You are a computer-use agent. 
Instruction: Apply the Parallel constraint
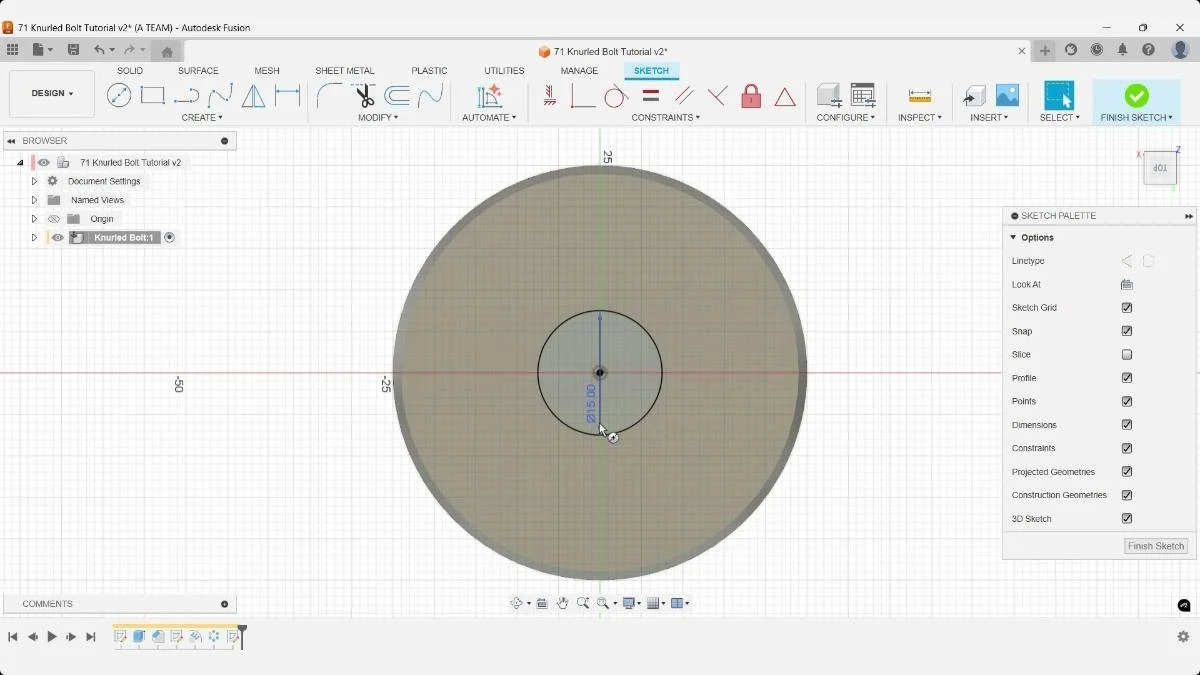(684, 96)
